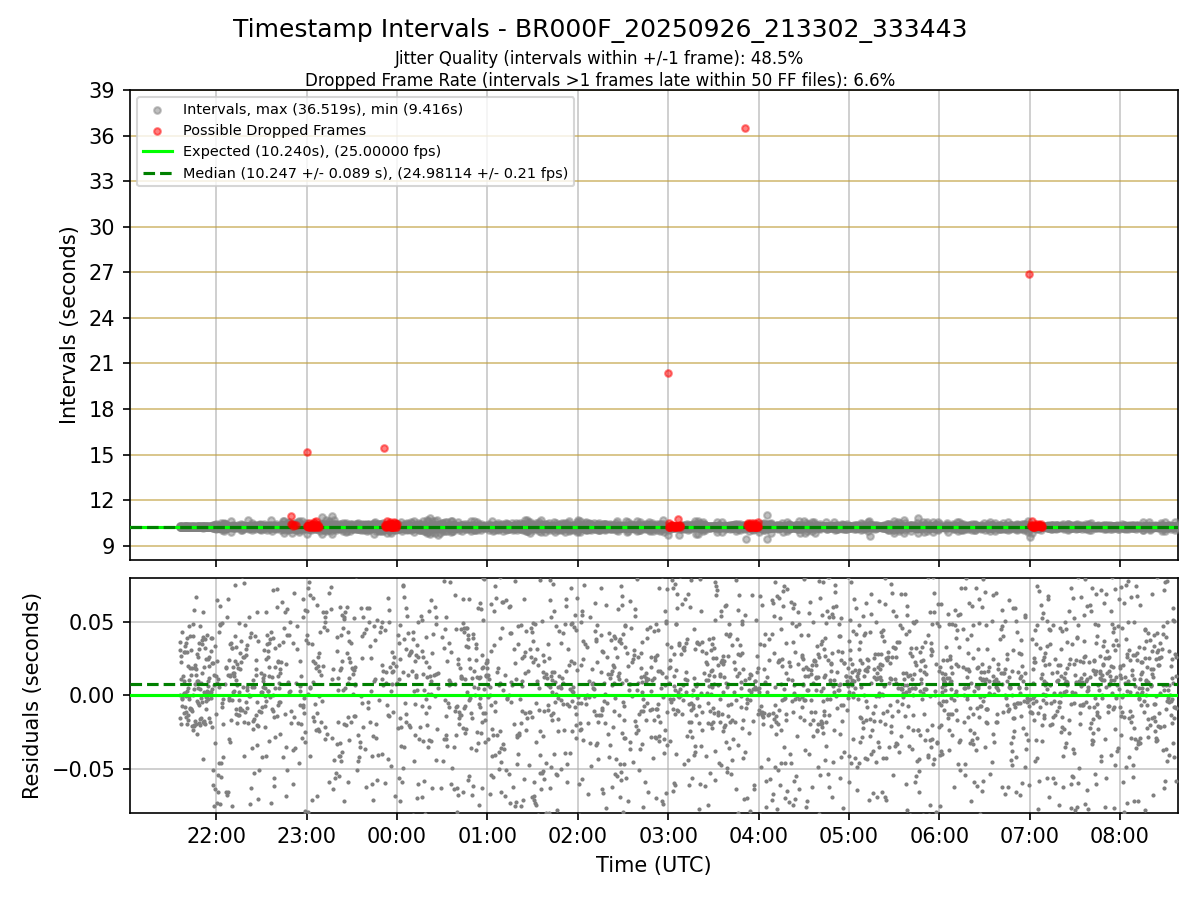1200x900 pixels.
Task: Click the y-axis tick label '36'
Action: [x=101, y=136]
